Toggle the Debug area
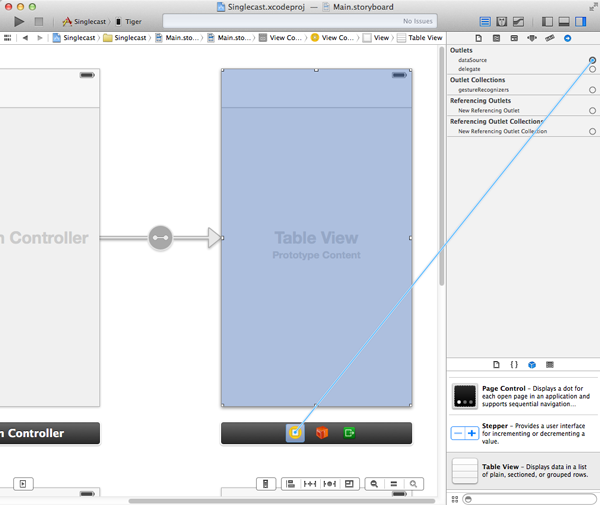 coord(564,22)
